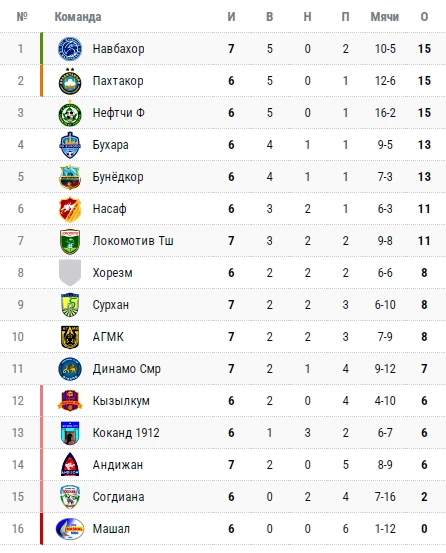Open the Коканд 1912 team link

(x=126, y=433)
